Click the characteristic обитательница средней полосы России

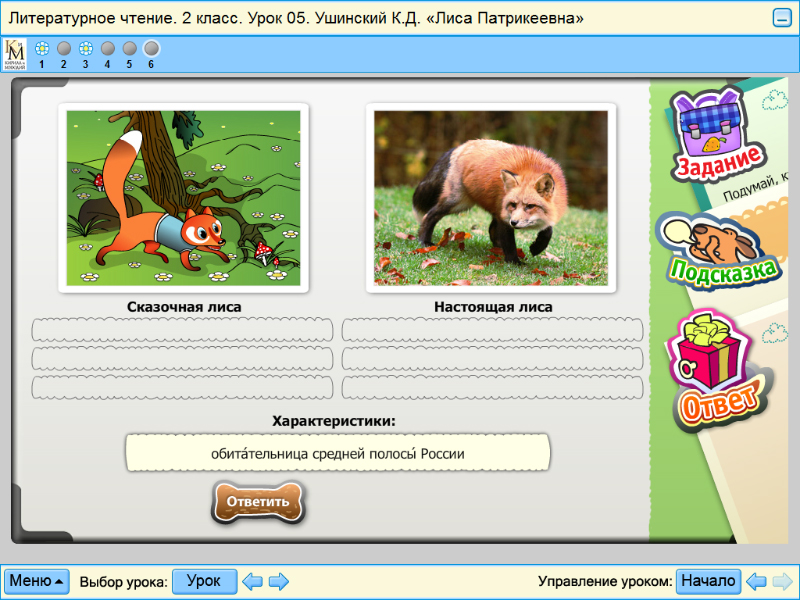337,452
